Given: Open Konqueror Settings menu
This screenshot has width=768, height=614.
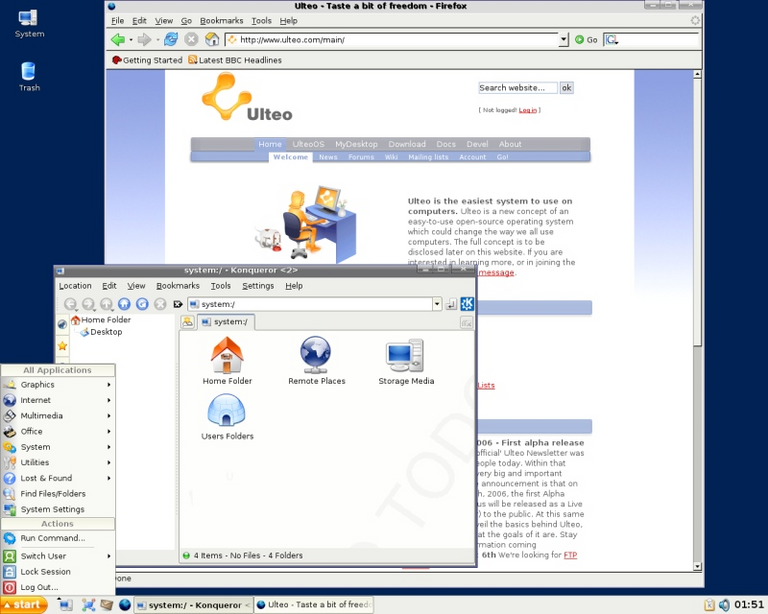Looking at the screenshot, I should coord(258,285).
